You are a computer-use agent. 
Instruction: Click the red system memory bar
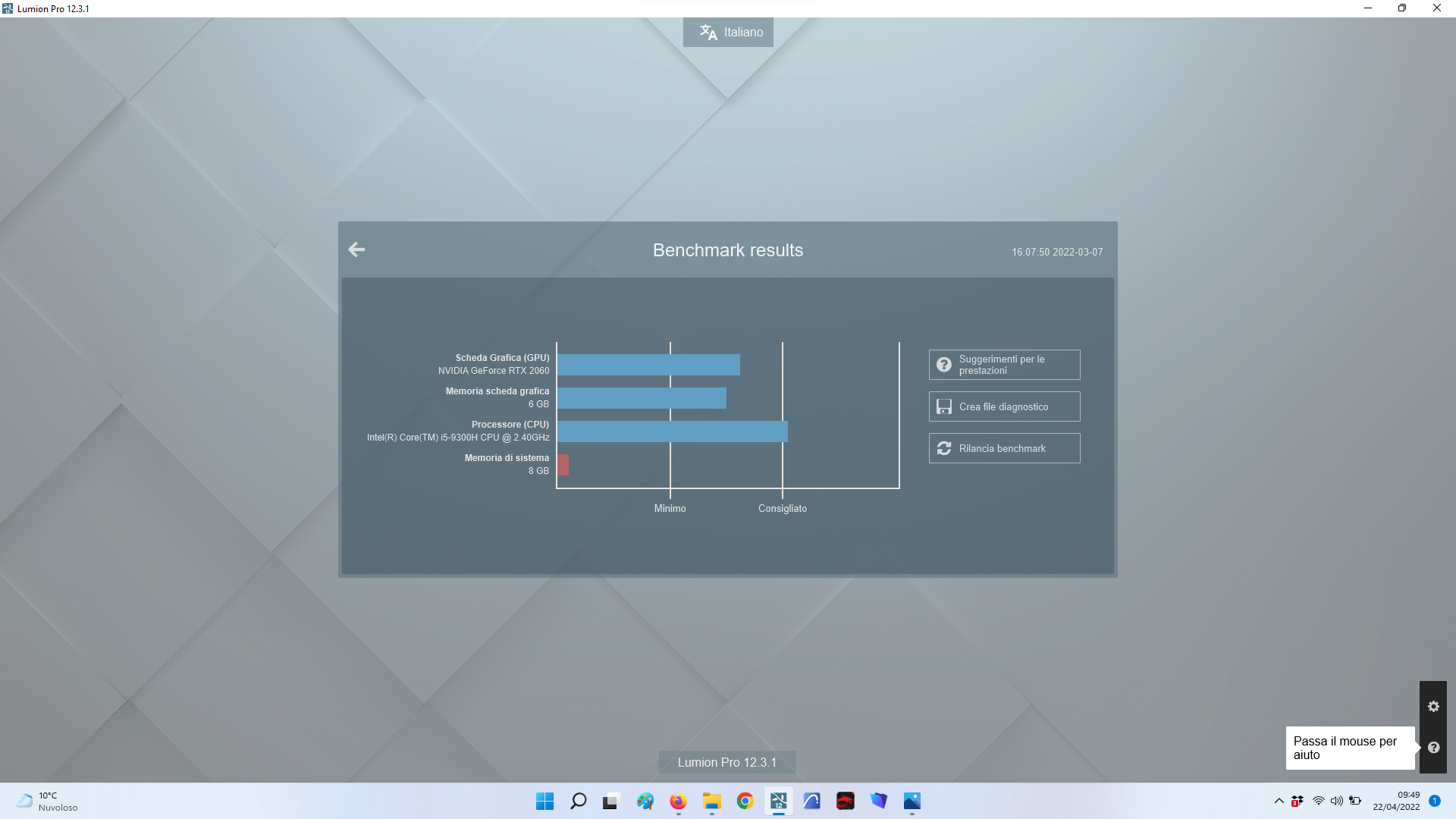[x=563, y=465]
